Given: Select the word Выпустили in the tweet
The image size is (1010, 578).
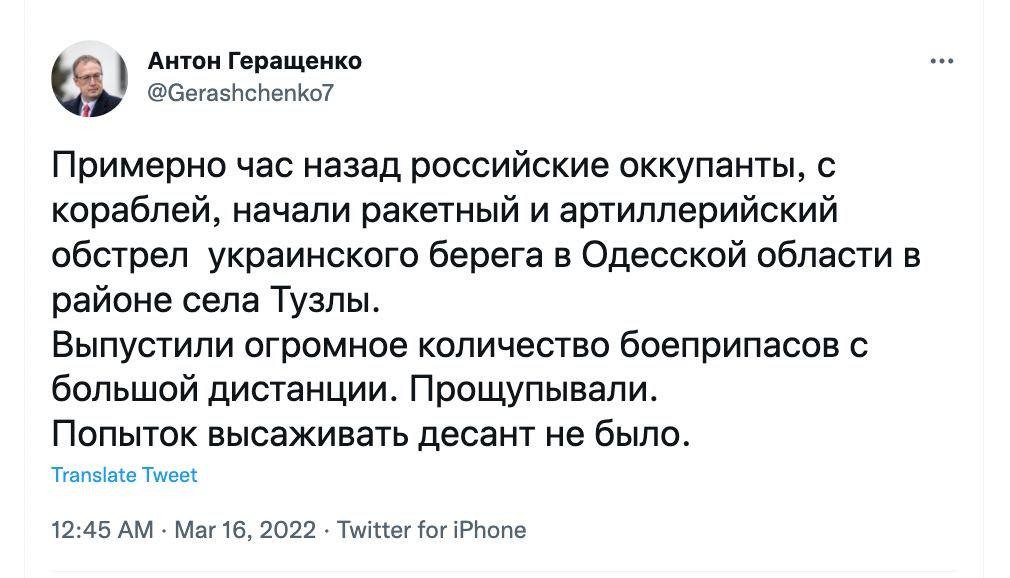Looking at the screenshot, I should [x=142, y=345].
